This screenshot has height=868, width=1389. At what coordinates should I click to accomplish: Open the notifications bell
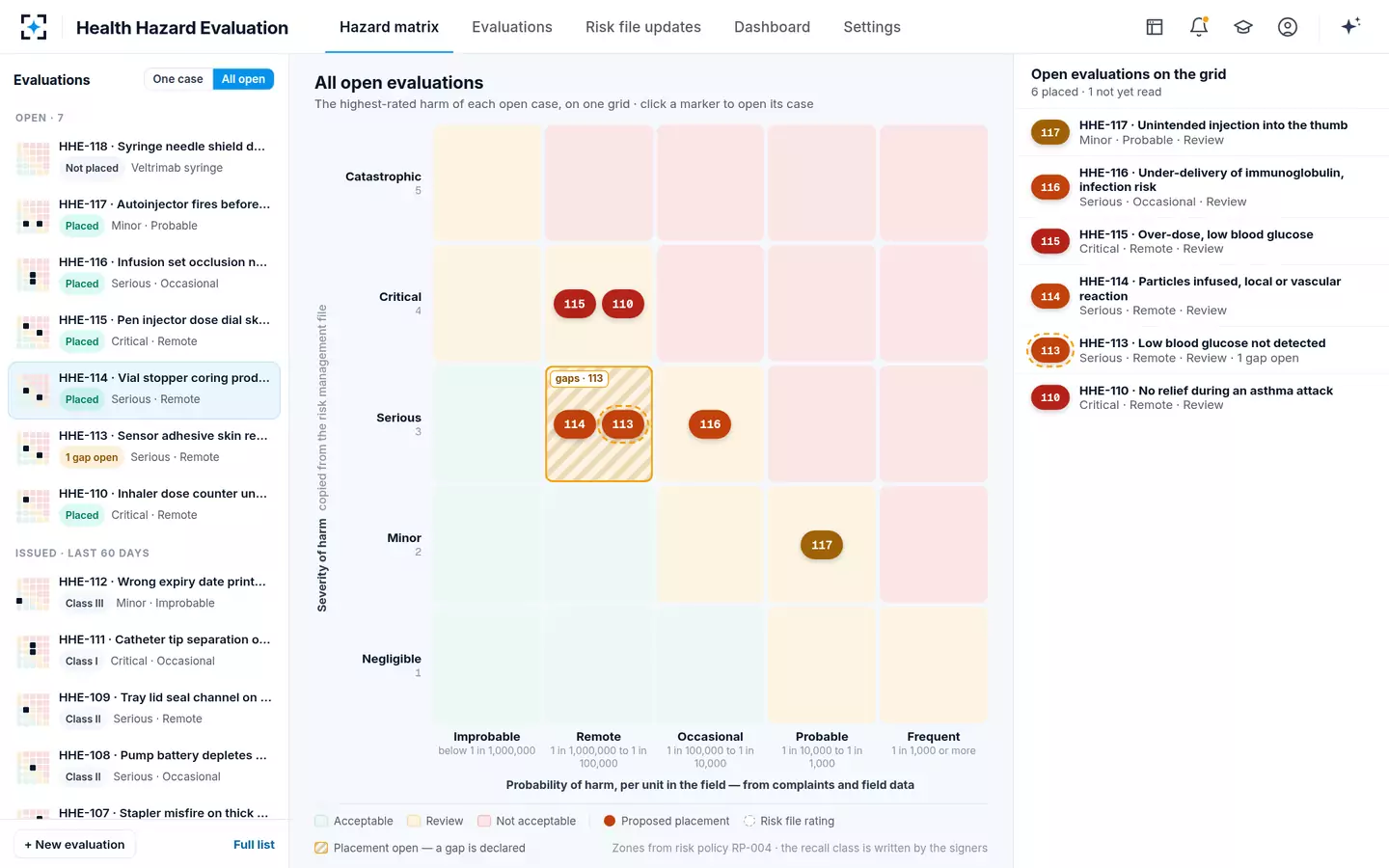[1199, 27]
